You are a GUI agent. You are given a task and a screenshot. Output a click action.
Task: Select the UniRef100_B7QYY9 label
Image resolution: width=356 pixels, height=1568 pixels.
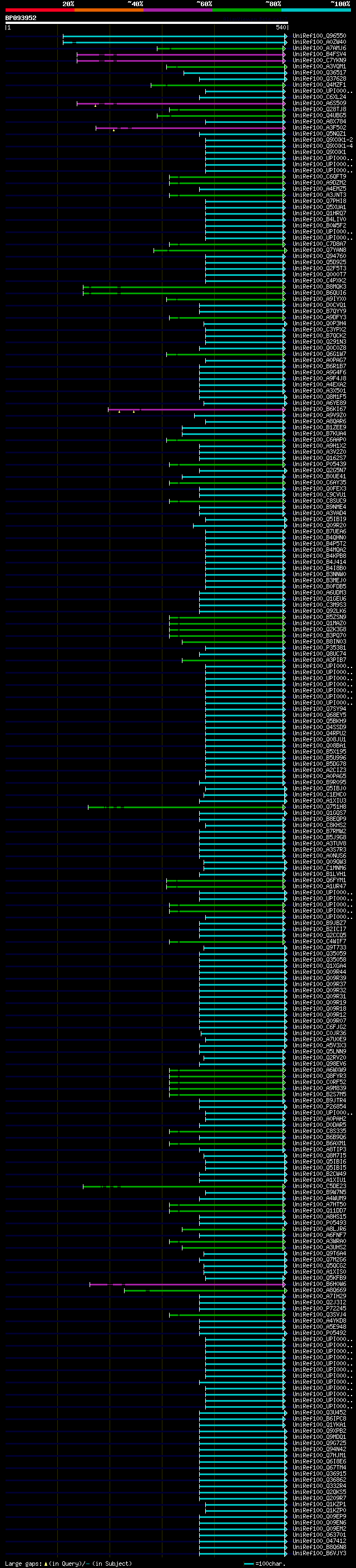coord(319,311)
